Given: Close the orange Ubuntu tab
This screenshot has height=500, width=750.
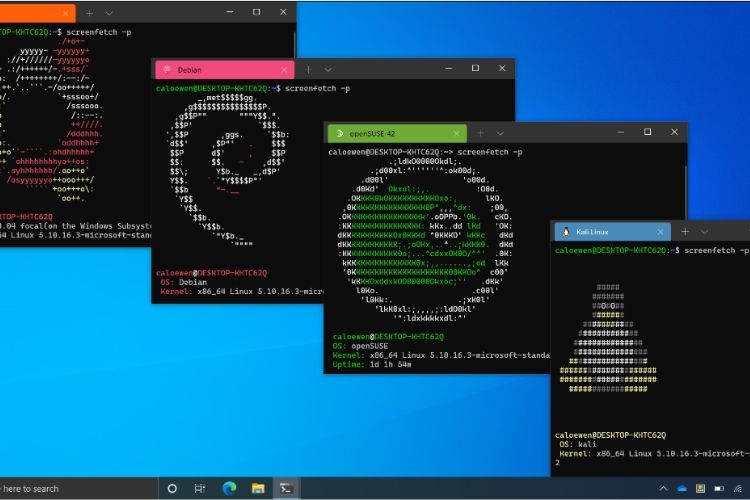Looking at the screenshot, I should tap(65, 13).
